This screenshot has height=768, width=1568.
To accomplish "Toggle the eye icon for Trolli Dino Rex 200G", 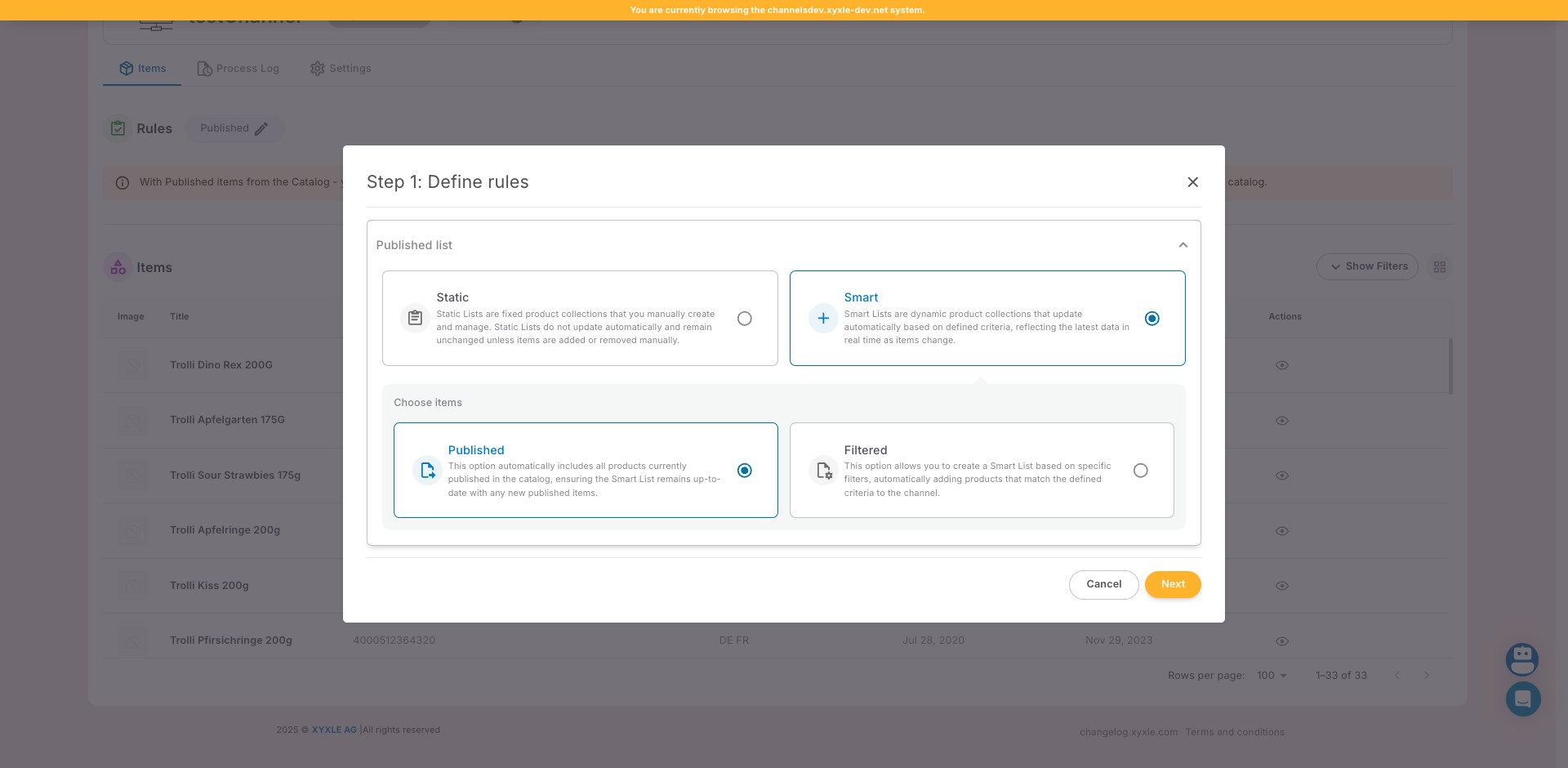I will coord(1281,365).
